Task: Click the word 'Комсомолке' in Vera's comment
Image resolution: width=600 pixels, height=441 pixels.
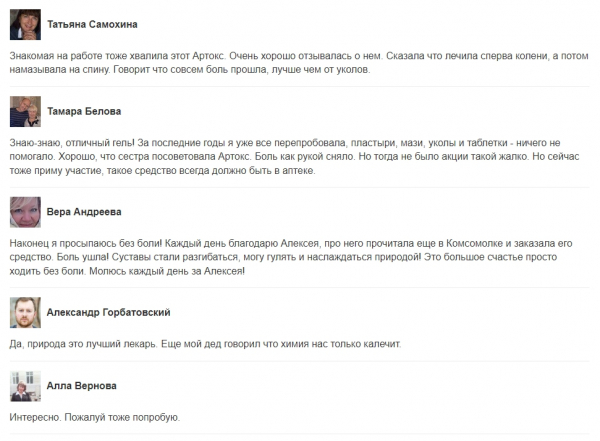Action: pyautogui.click(x=474, y=243)
